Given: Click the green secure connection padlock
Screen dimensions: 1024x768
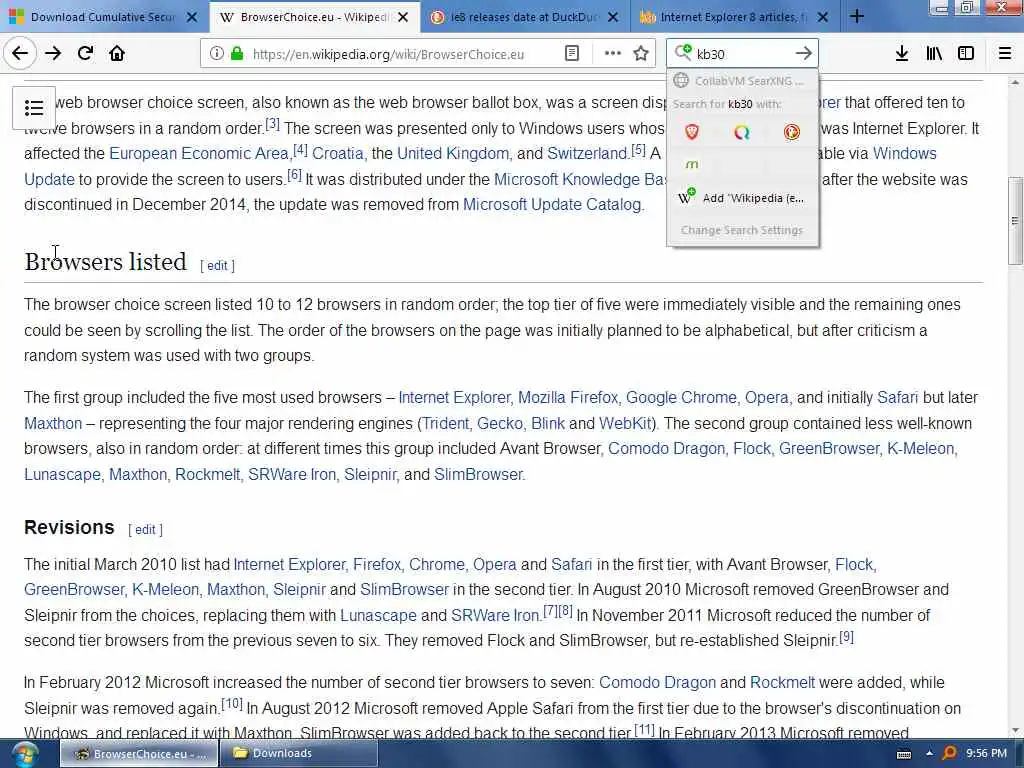Looking at the screenshot, I should pos(238,54).
